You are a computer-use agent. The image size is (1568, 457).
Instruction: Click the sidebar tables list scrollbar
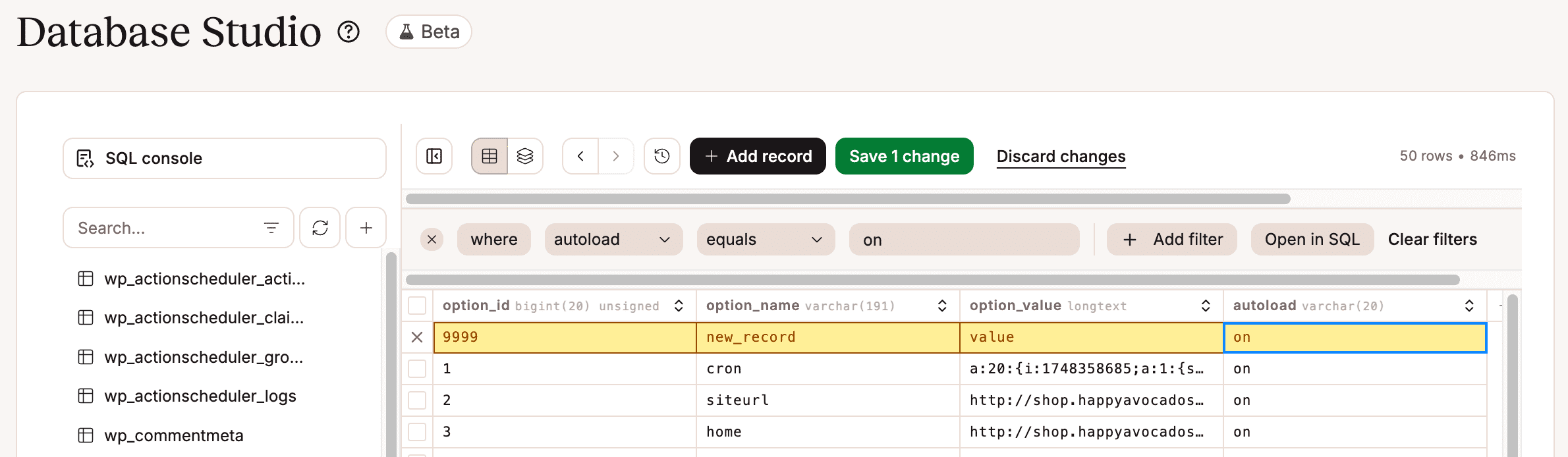391,354
